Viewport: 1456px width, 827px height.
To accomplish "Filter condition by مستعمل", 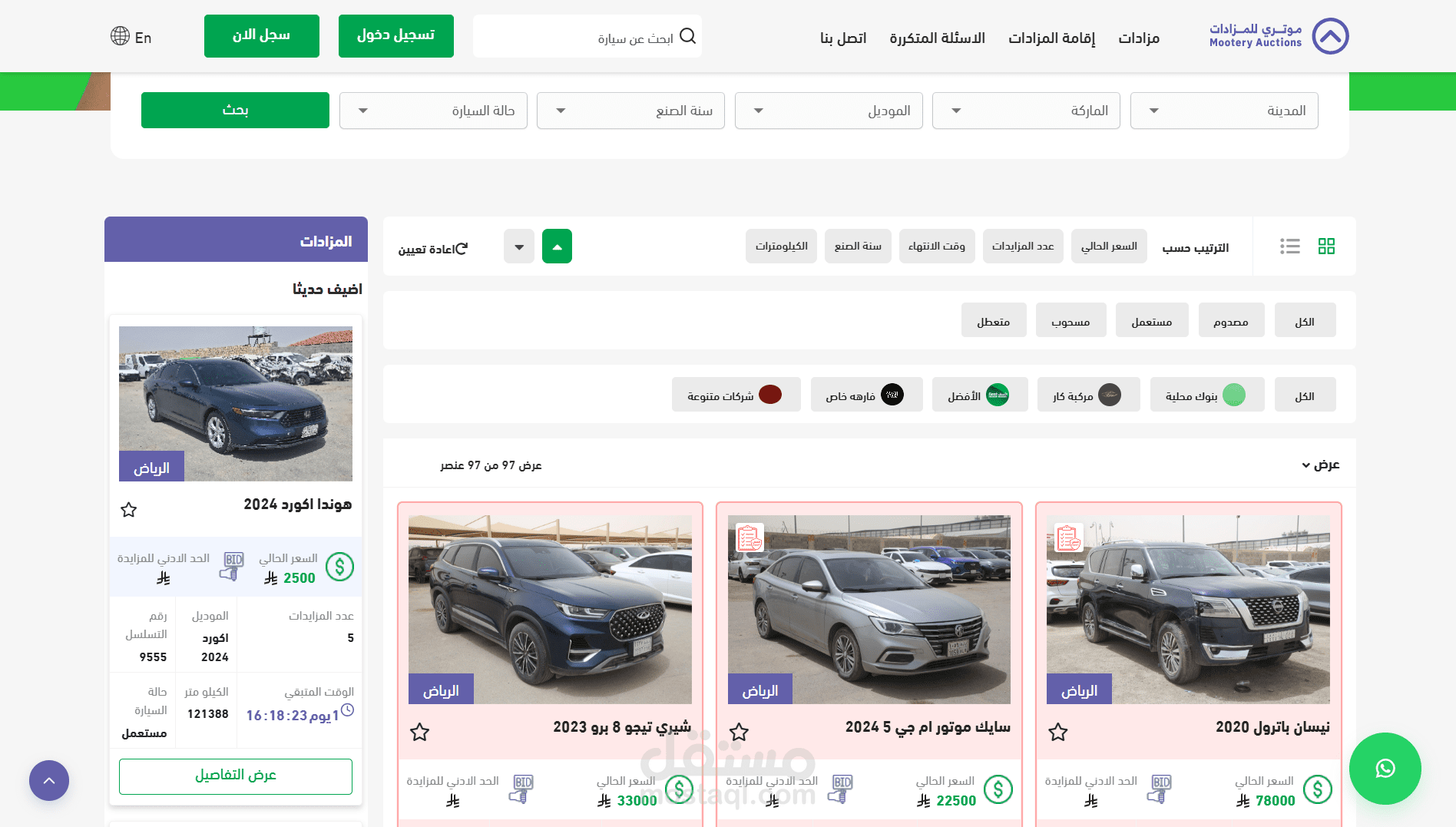I will (x=1152, y=320).
